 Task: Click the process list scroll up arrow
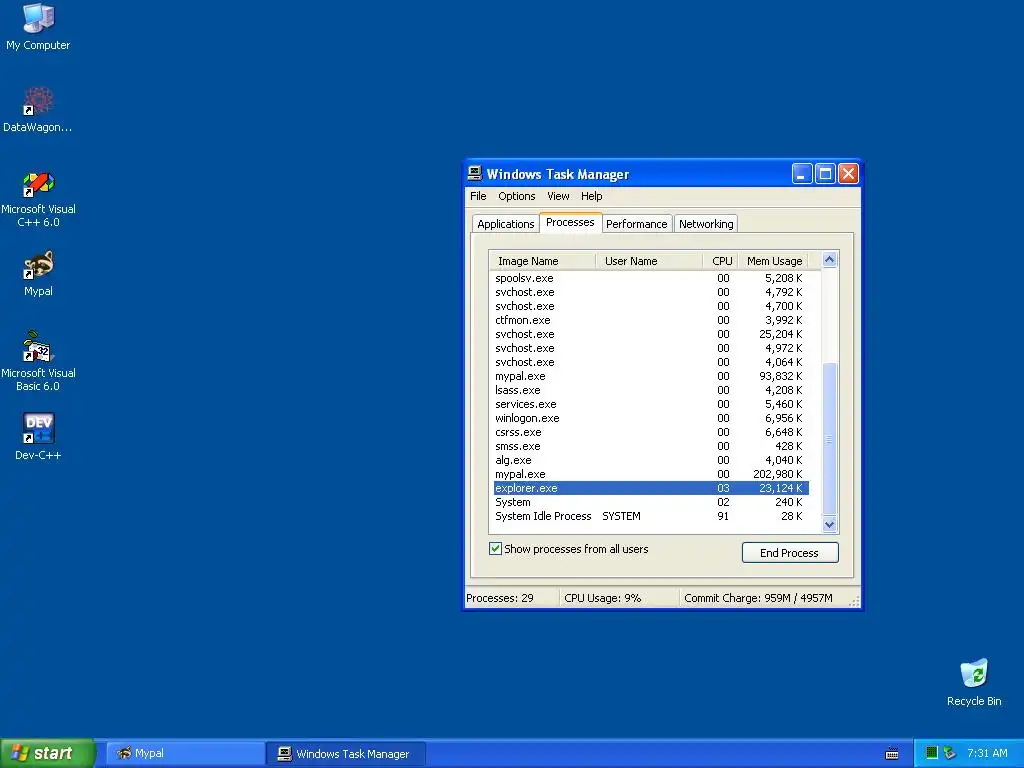click(x=829, y=260)
